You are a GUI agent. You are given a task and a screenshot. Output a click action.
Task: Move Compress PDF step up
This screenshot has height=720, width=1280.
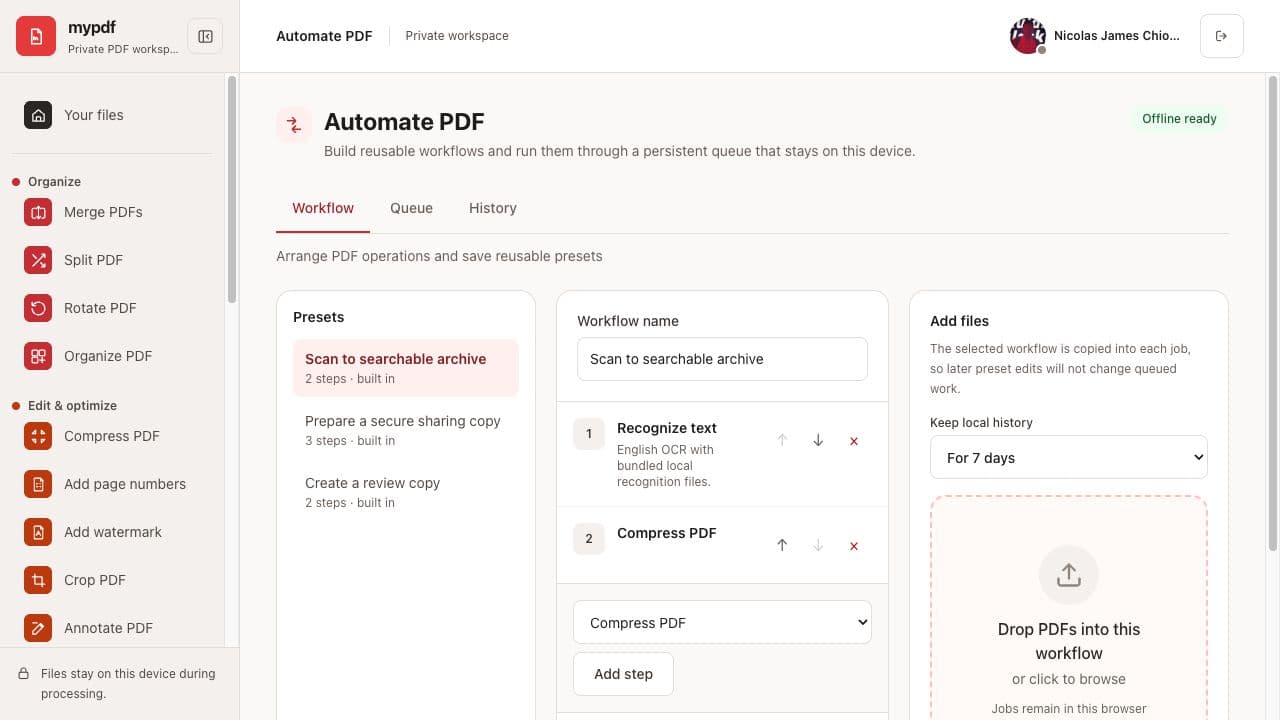(x=782, y=546)
